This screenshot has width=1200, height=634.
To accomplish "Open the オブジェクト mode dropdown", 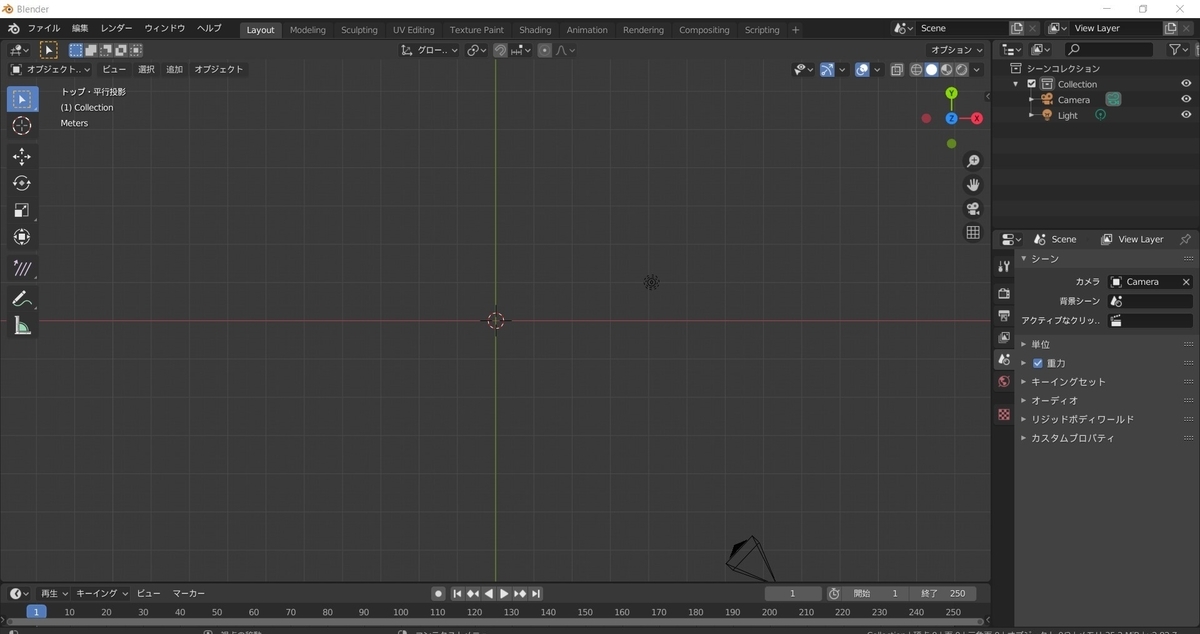I will click(x=50, y=69).
